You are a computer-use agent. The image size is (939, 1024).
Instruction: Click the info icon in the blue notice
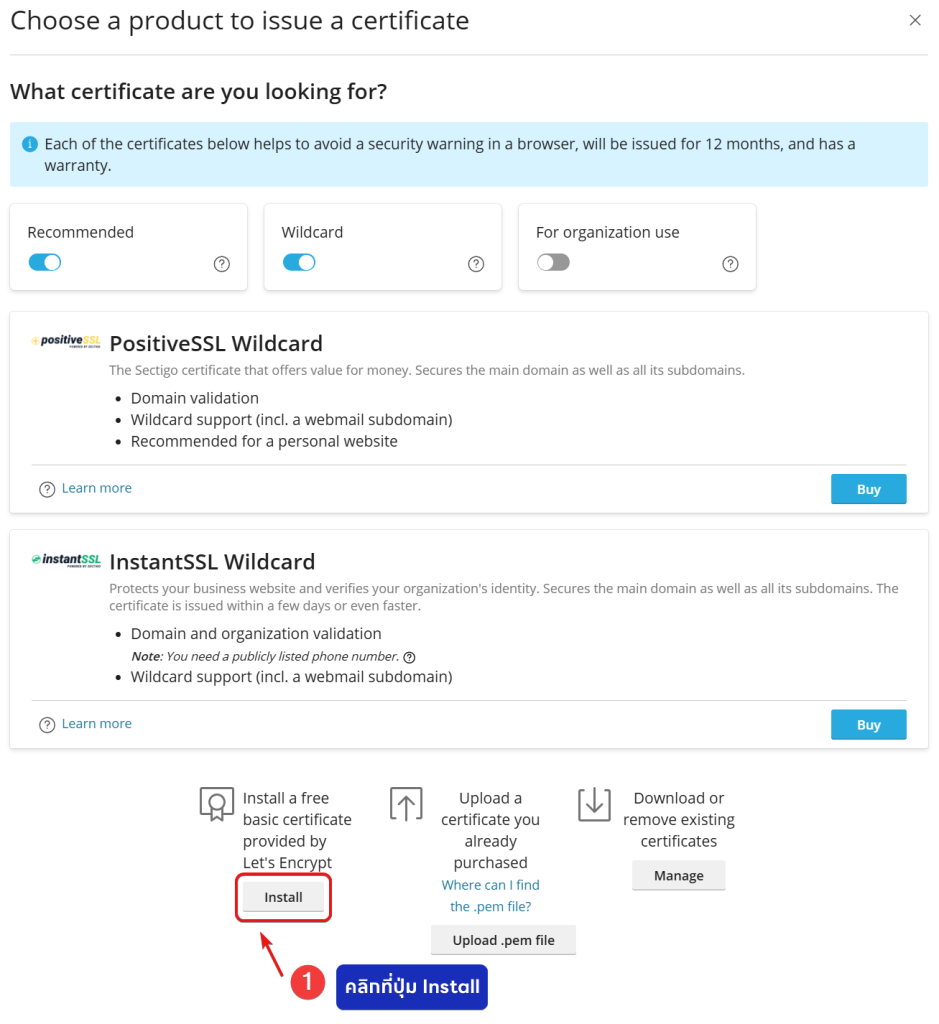(29, 144)
